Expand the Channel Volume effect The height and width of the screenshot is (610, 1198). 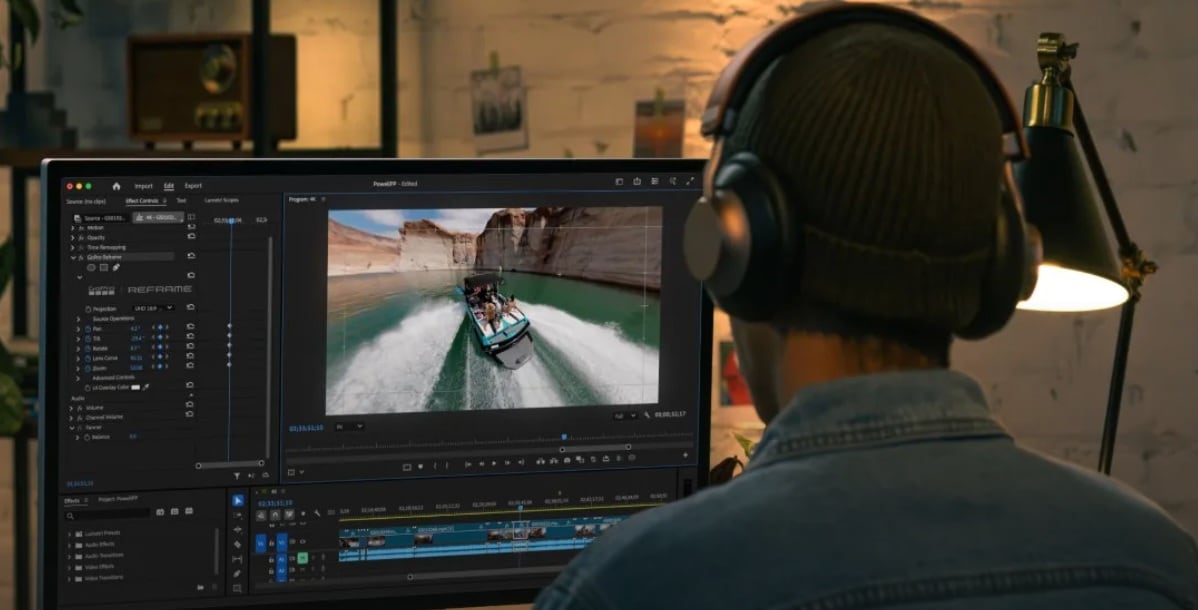(x=71, y=417)
